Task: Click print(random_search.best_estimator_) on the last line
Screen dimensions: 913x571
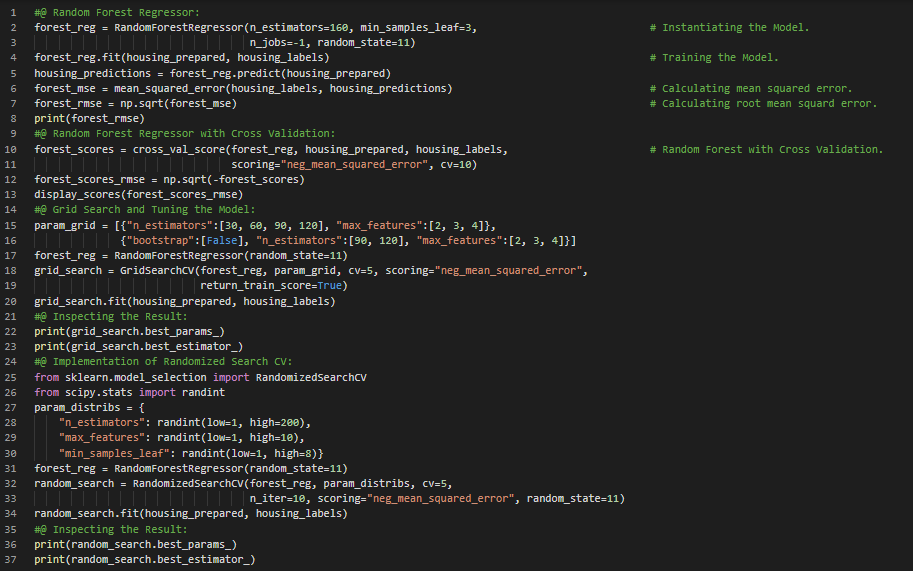Action: click(144, 559)
